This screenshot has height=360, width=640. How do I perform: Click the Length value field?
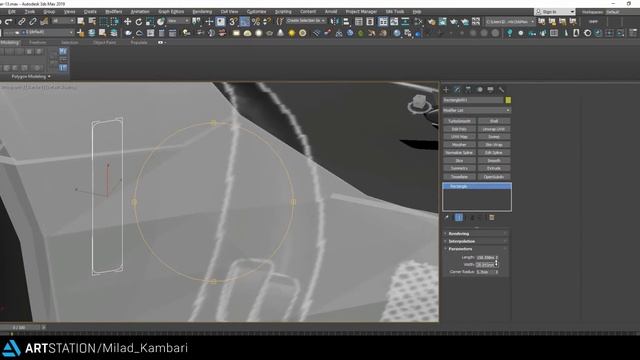485,258
